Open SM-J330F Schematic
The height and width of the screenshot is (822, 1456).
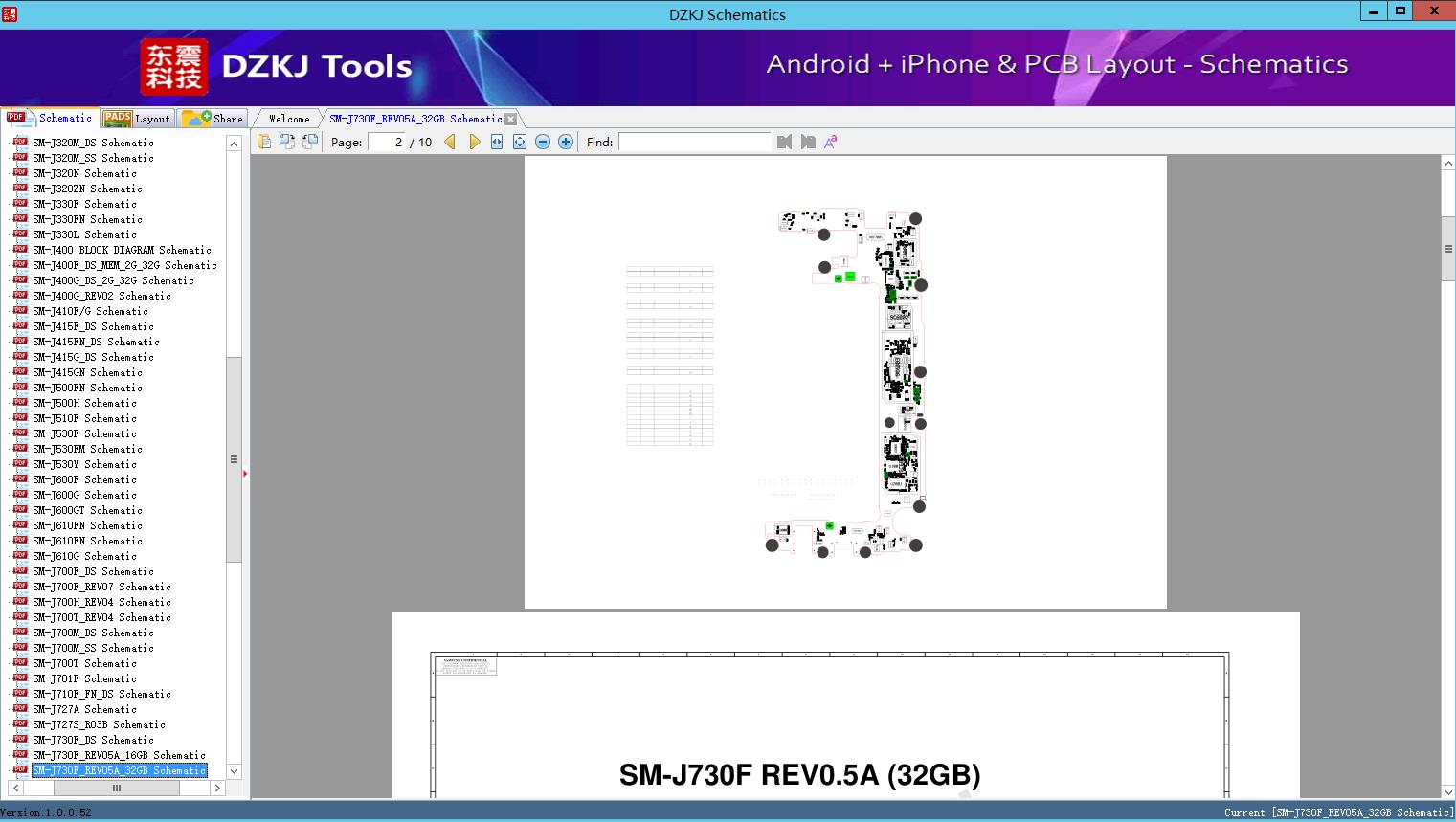84,204
